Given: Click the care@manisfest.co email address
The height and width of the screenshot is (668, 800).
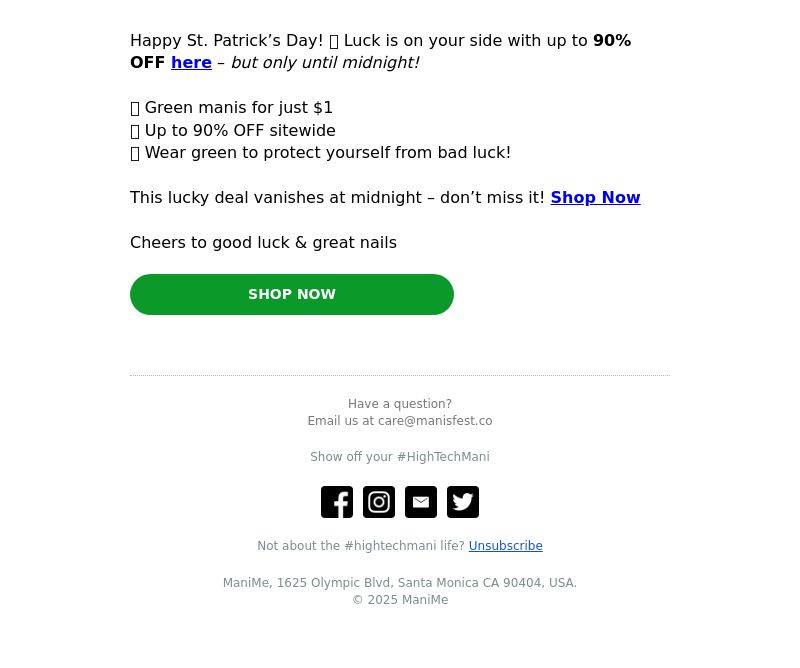Looking at the screenshot, I should pyautogui.click(x=435, y=421).
